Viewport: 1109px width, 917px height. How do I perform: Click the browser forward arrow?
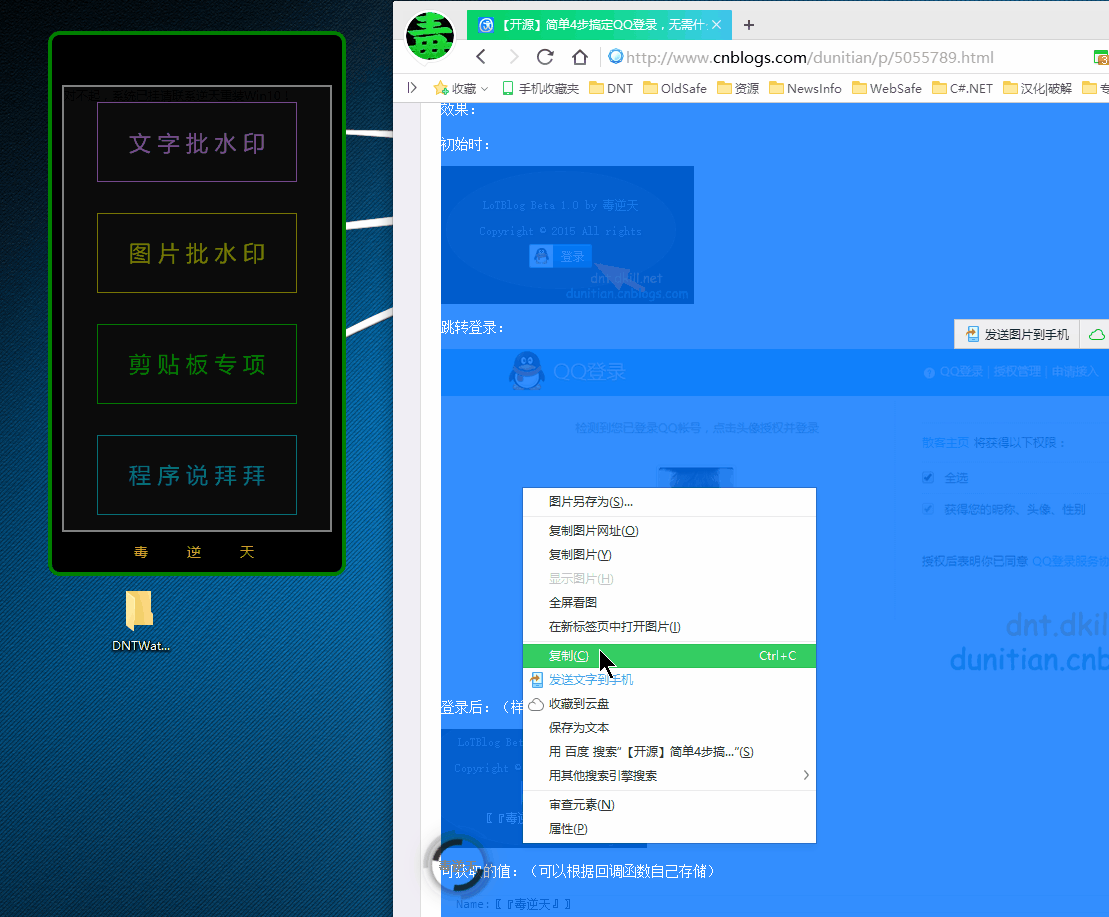[513, 57]
